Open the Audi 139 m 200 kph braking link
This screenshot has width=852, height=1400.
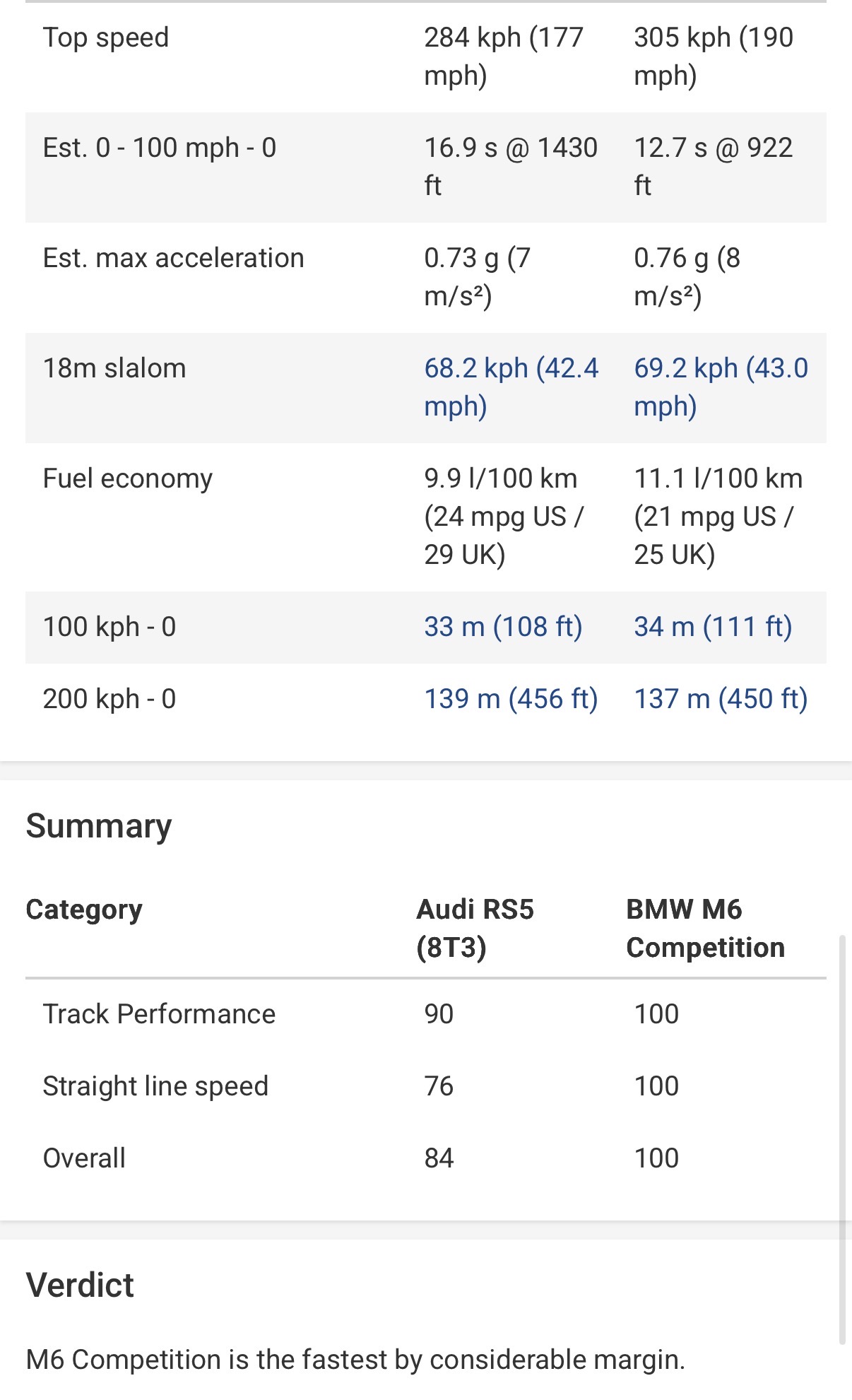point(511,699)
